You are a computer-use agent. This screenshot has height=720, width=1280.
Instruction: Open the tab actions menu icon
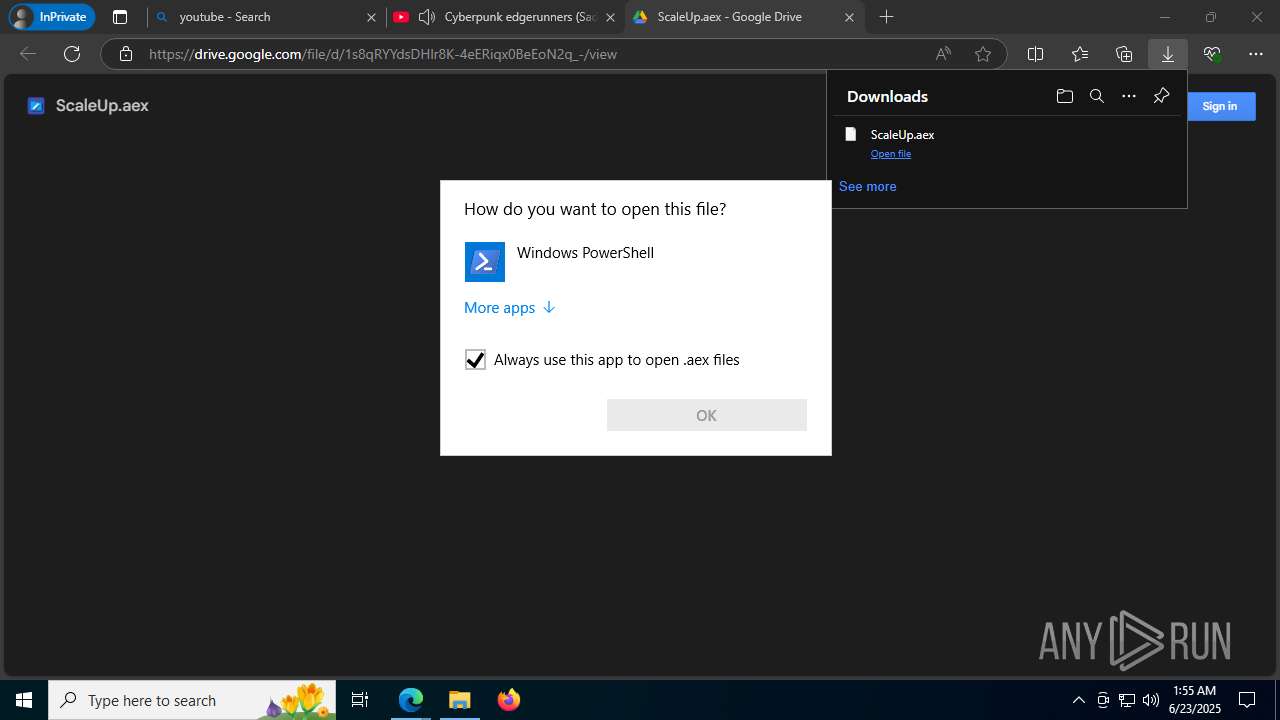coord(120,17)
